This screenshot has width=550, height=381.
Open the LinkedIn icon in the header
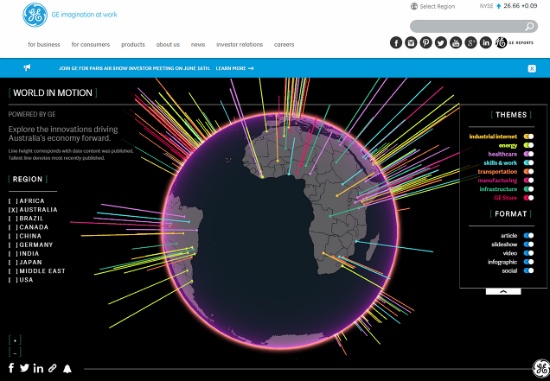click(485, 42)
